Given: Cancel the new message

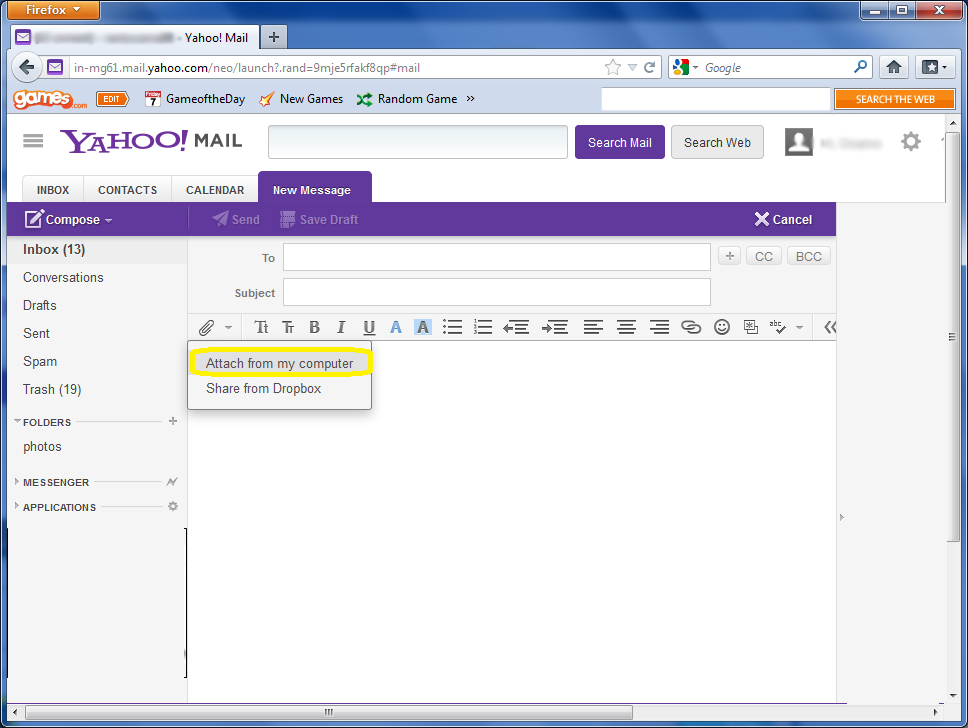Looking at the screenshot, I should click(783, 219).
